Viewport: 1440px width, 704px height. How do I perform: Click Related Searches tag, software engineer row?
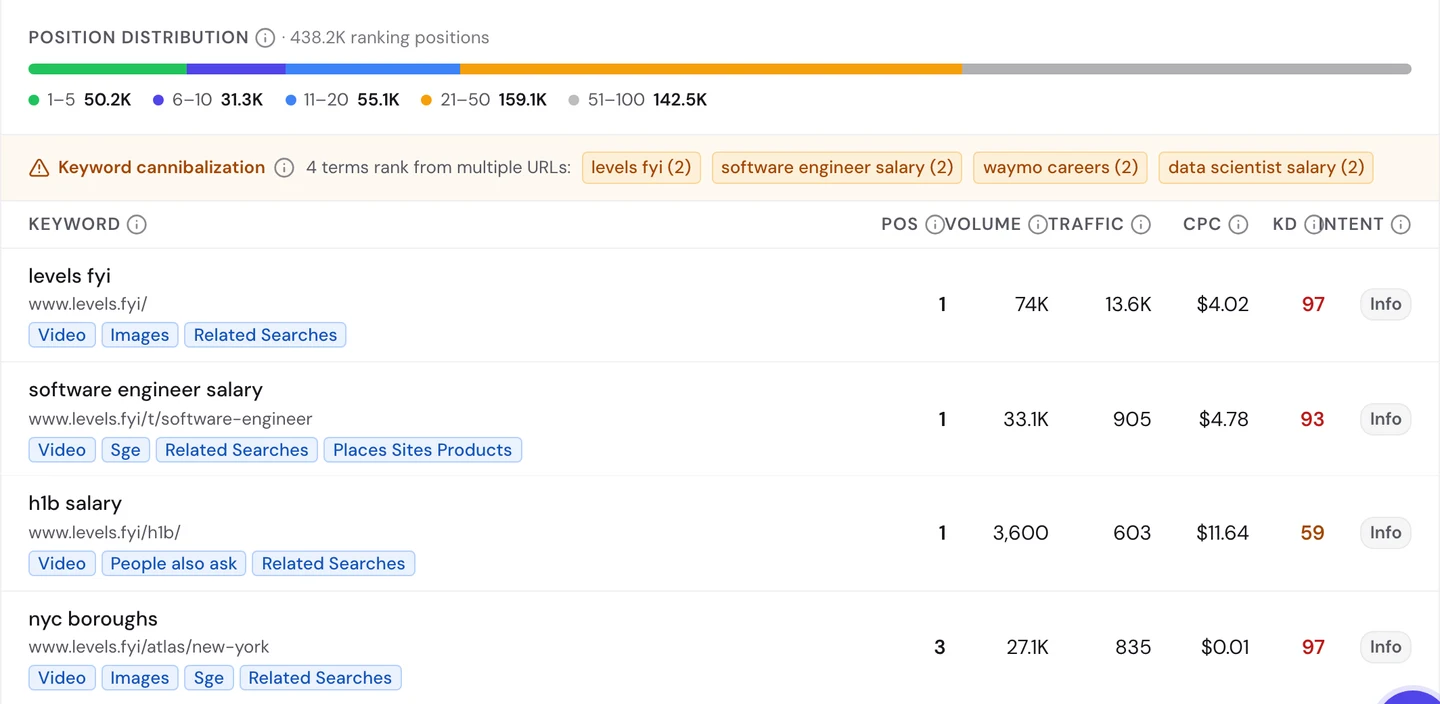(x=236, y=450)
